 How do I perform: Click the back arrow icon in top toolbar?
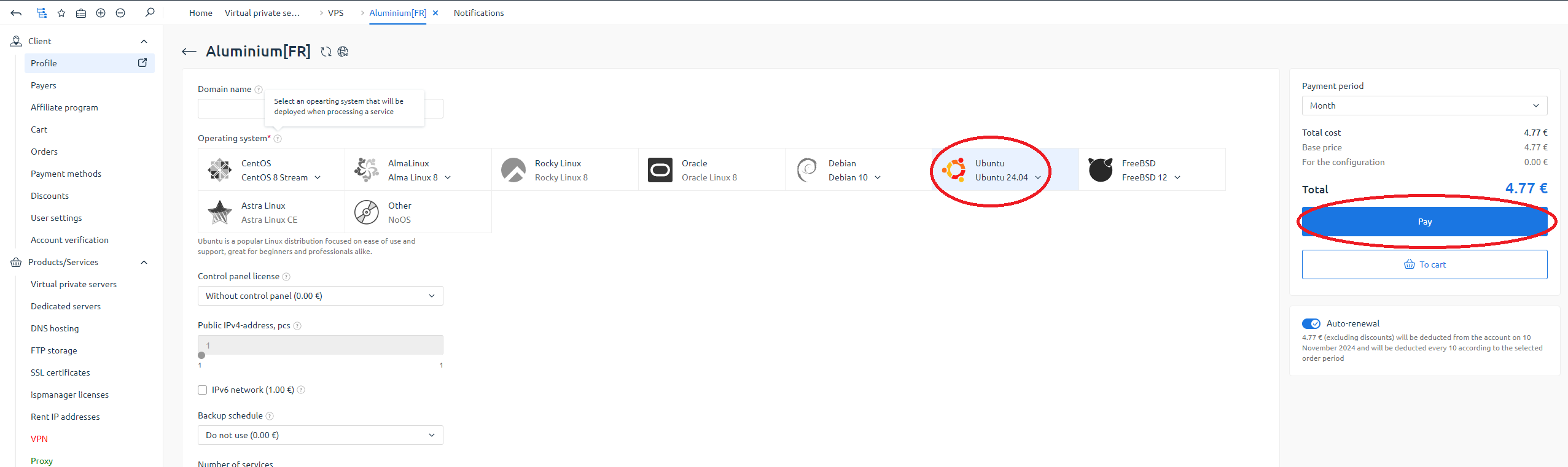tap(16, 13)
